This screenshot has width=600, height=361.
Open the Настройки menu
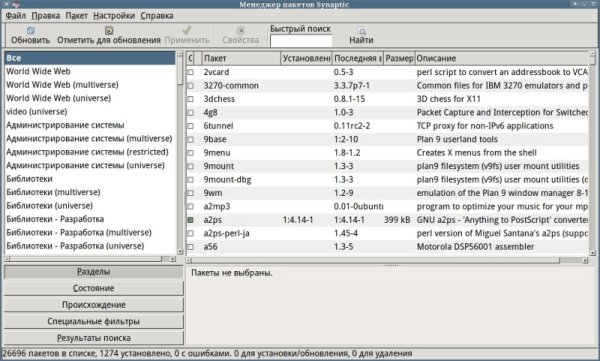point(114,16)
